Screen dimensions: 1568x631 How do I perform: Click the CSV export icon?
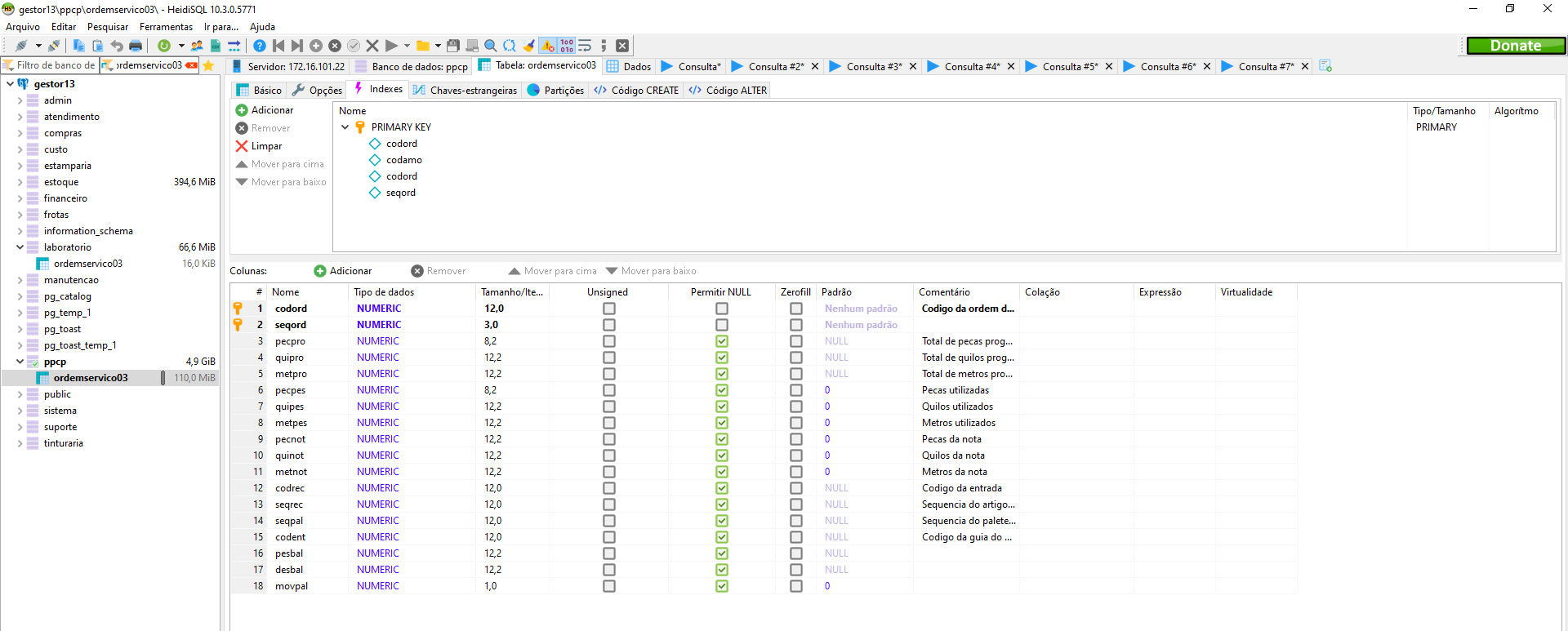click(216, 46)
